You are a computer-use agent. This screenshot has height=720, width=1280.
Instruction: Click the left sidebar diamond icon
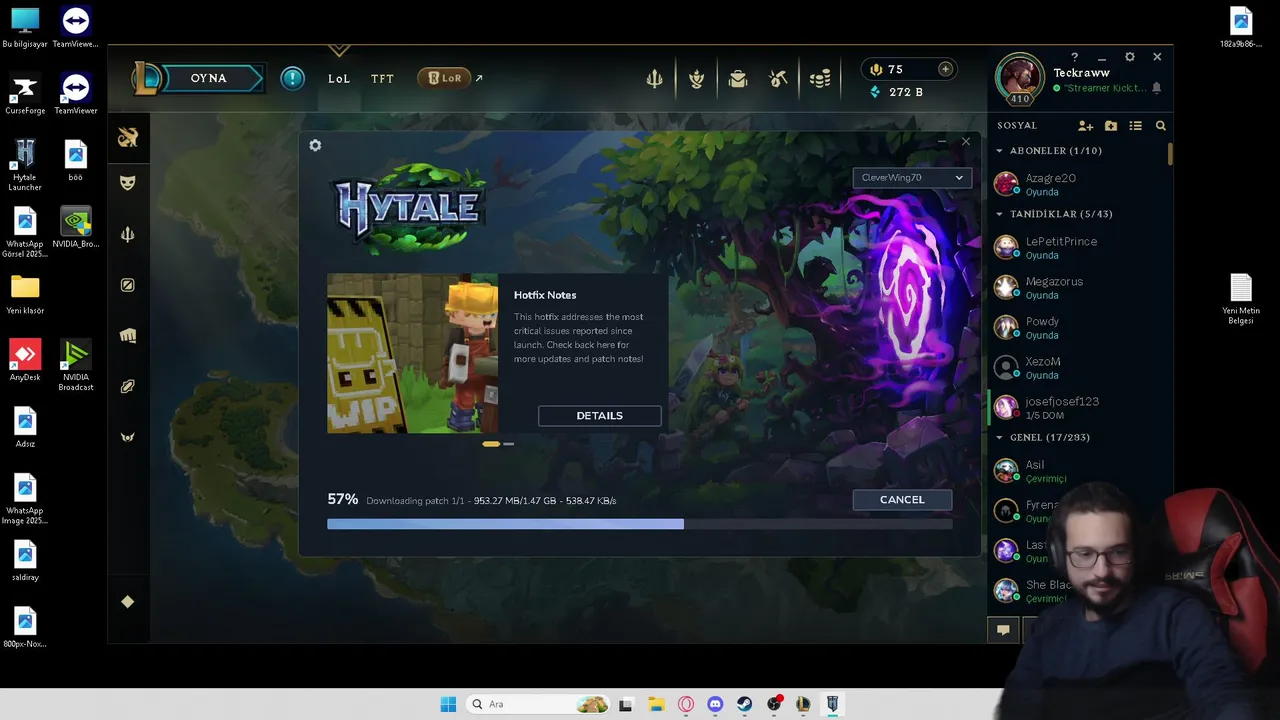128,602
